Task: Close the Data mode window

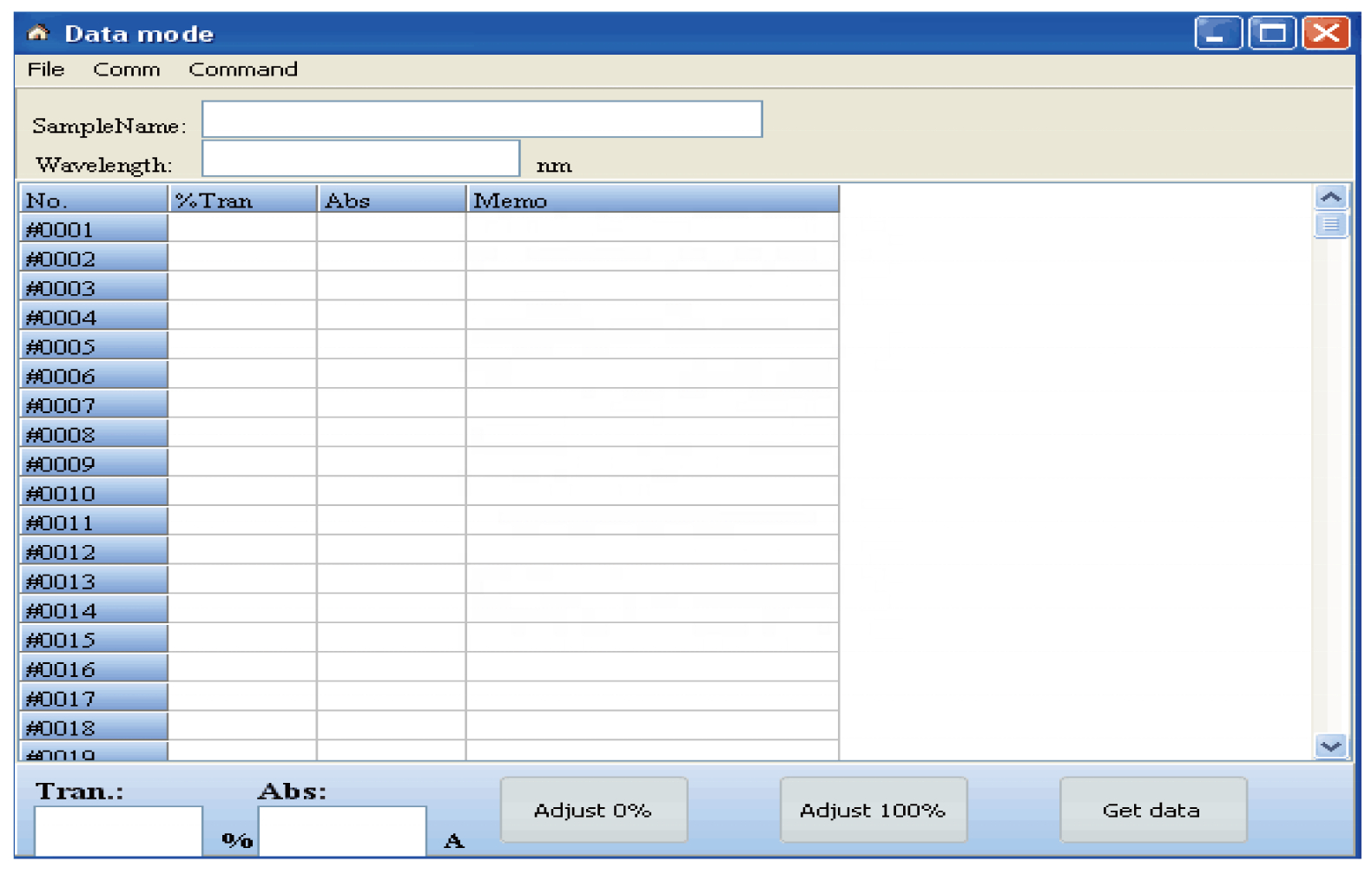Action: pos(1325,34)
